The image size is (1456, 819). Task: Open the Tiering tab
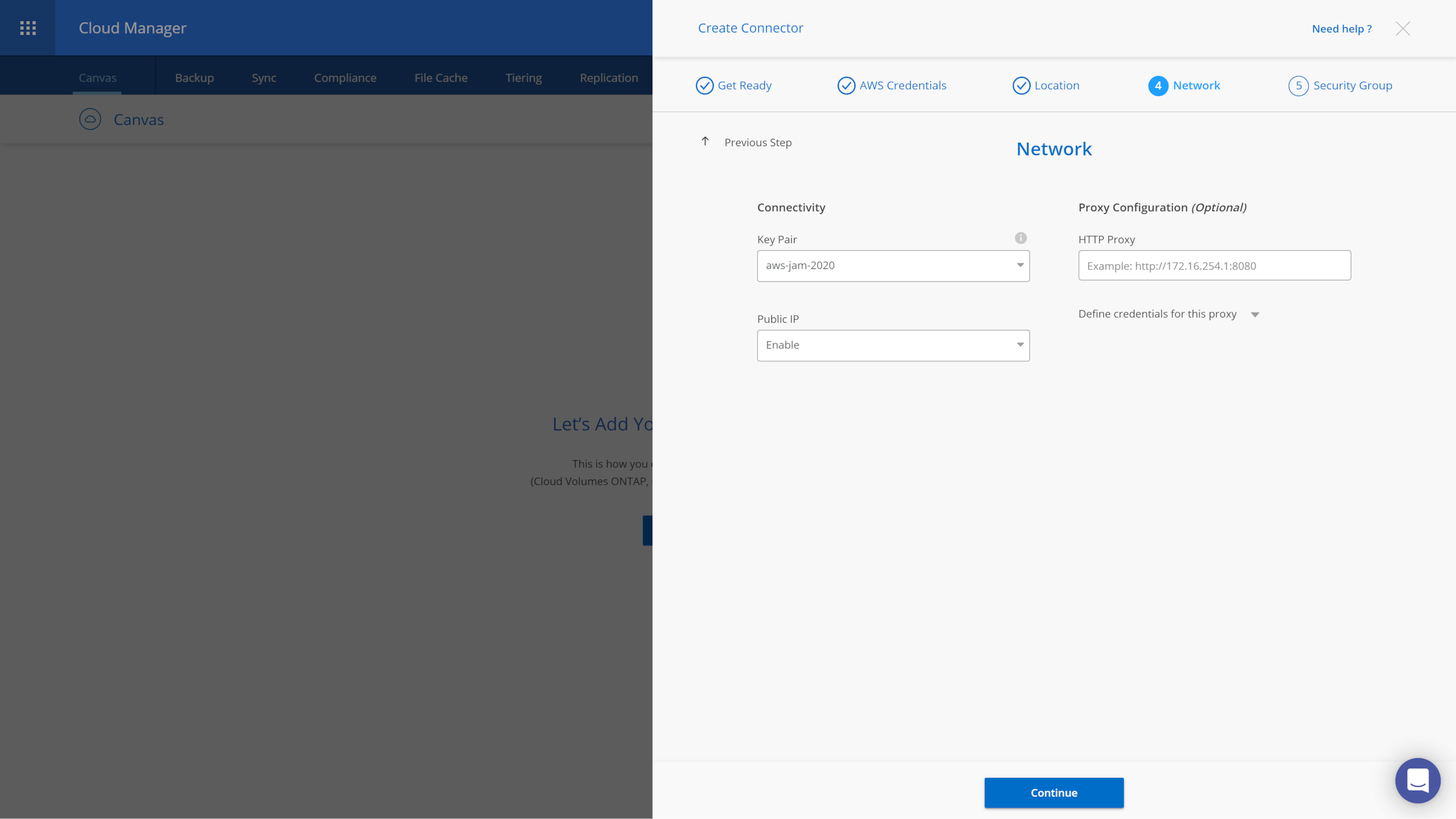tap(523, 78)
